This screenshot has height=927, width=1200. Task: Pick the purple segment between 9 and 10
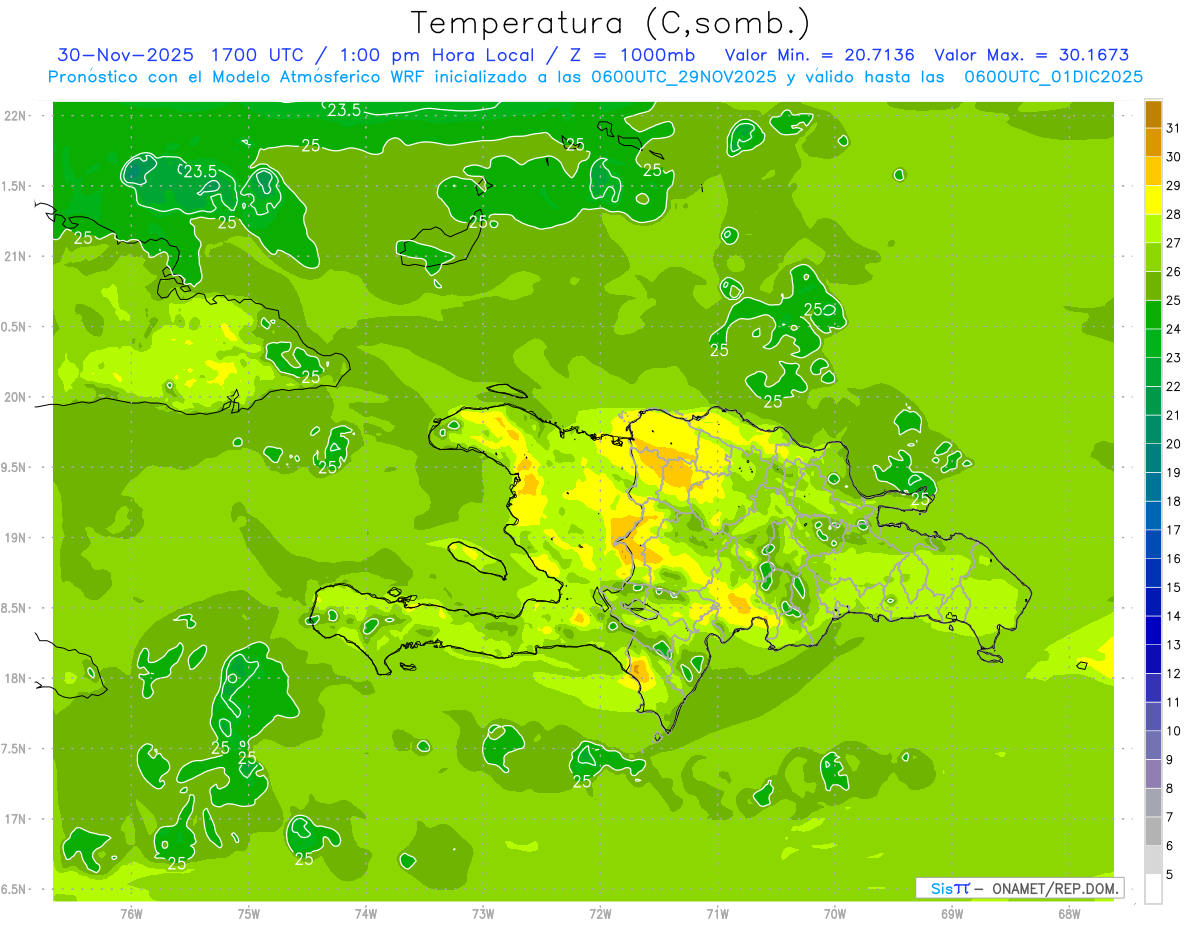(x=1153, y=745)
